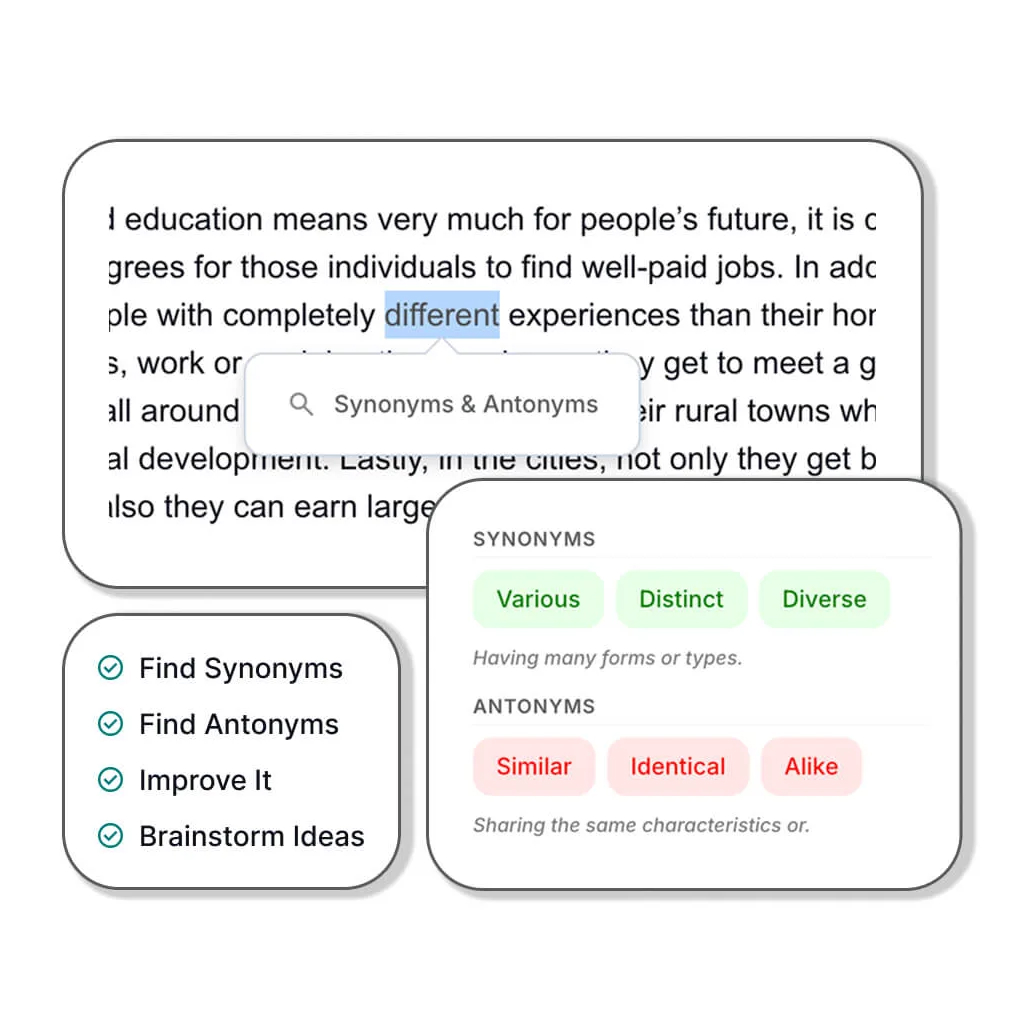This screenshot has height=1024, width=1024.
Task: Select the Distinct synonym chip
Action: tap(682, 599)
